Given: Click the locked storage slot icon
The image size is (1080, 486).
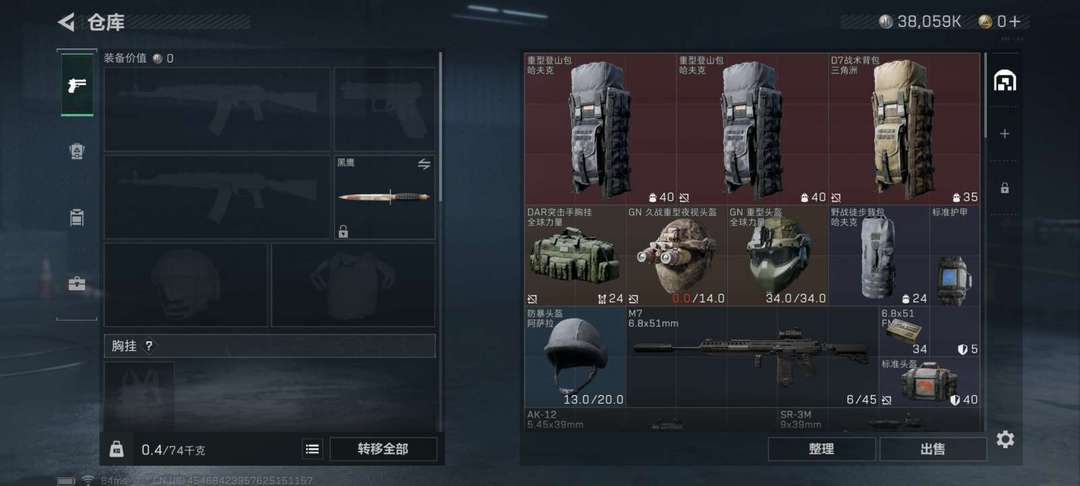Looking at the screenshot, I should (1005, 187).
